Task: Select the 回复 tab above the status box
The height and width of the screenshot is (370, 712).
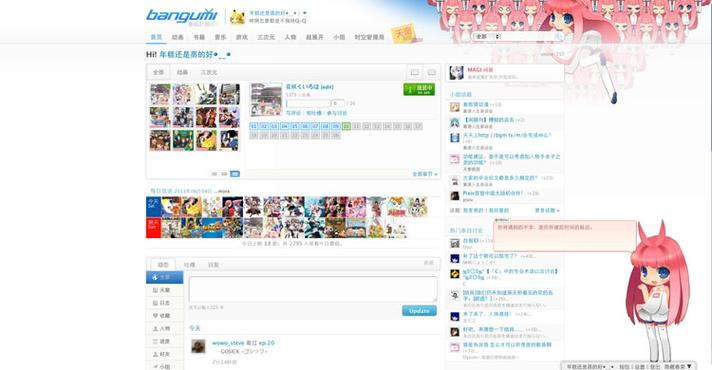Action: pyautogui.click(x=213, y=265)
